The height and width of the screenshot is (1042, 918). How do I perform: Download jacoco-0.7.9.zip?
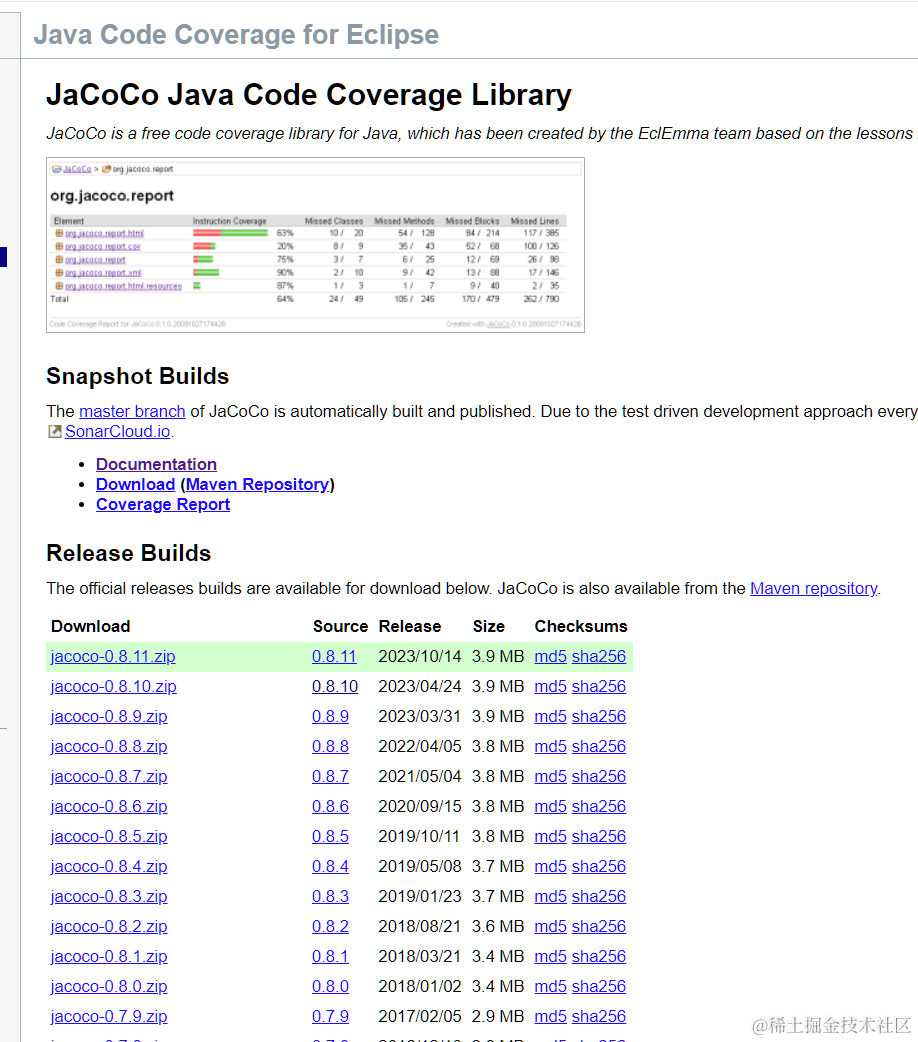coord(109,1016)
